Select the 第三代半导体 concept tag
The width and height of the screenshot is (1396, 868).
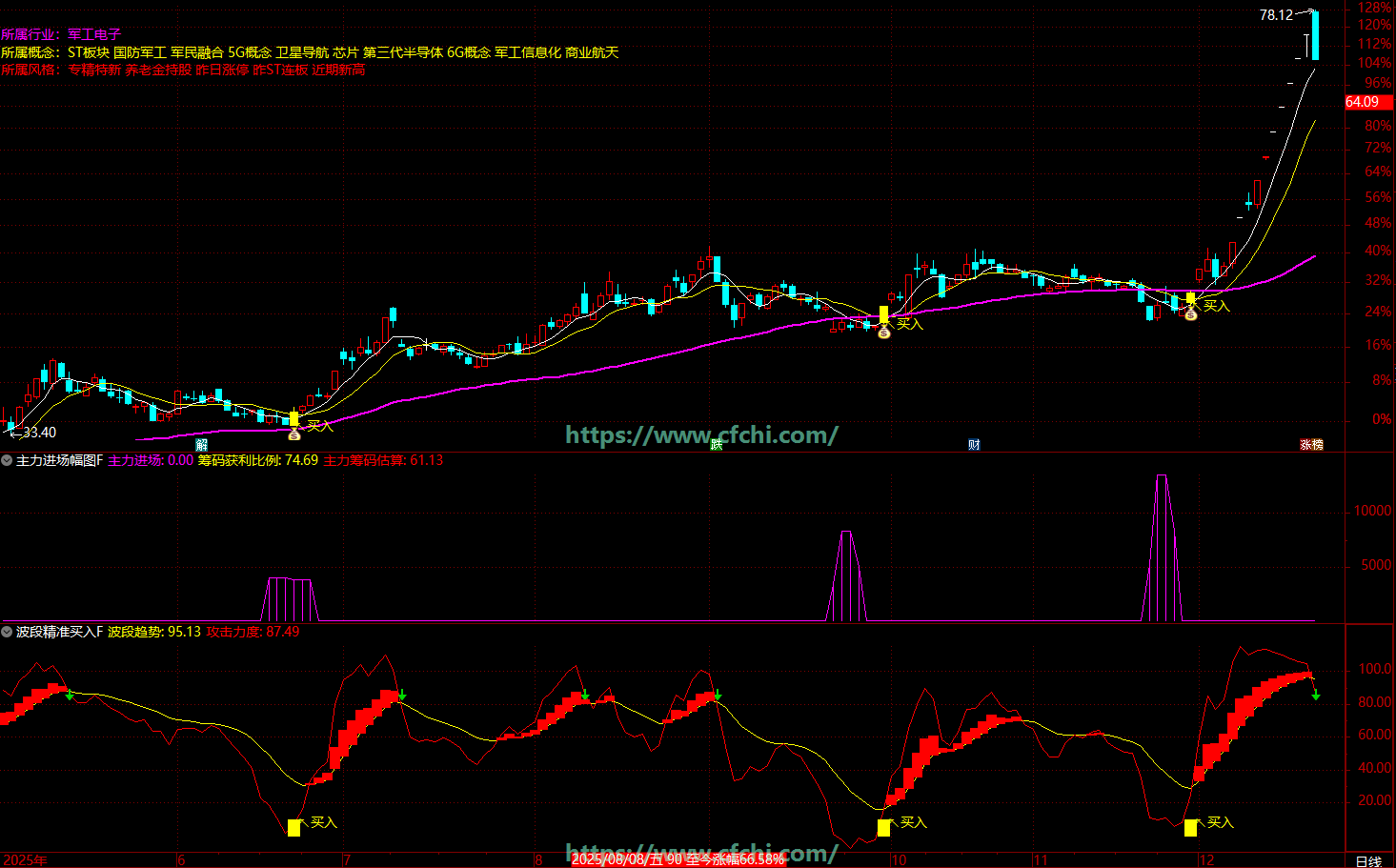[403, 52]
